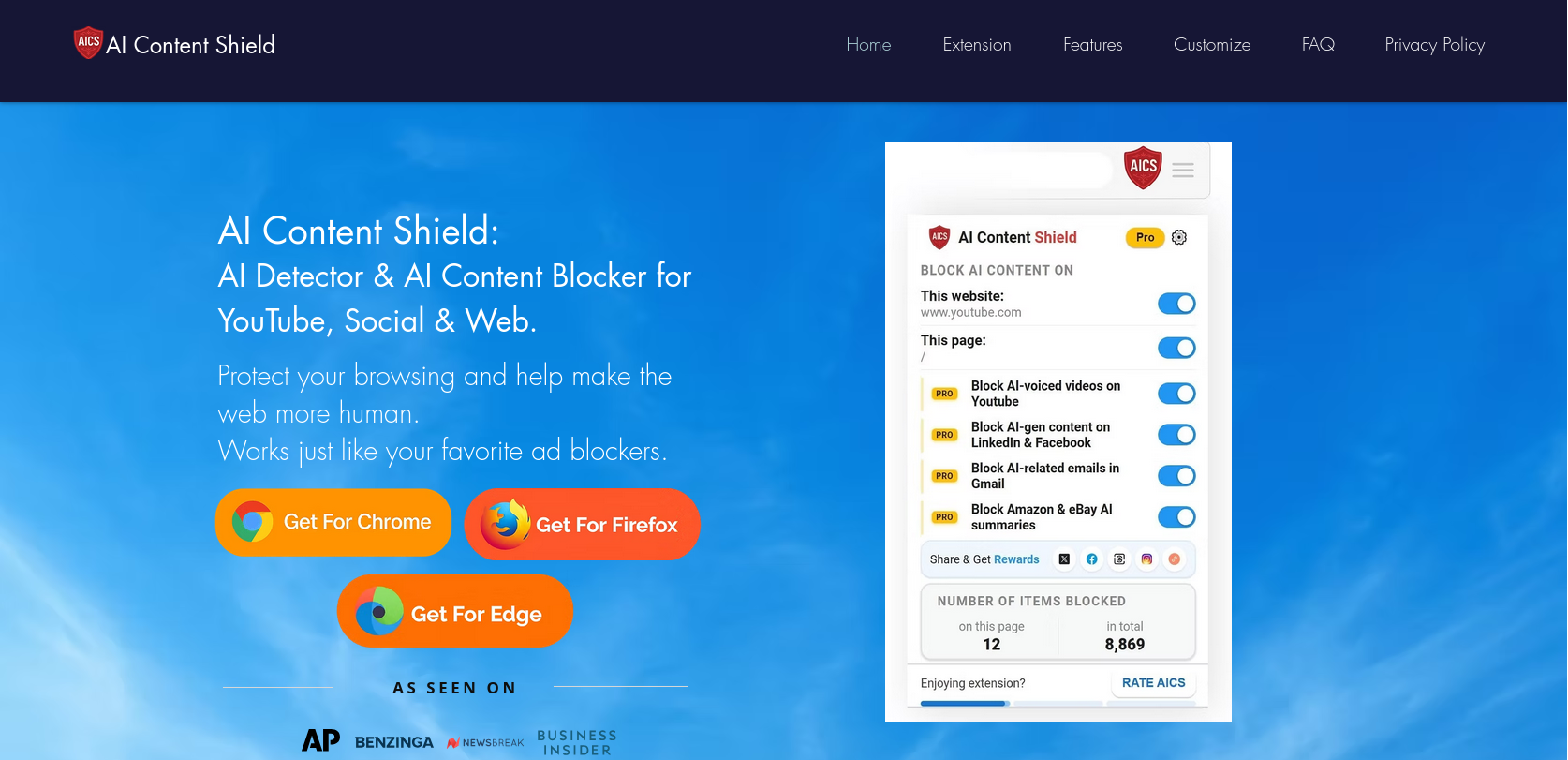Share via the Instagram icon
1568x760 pixels.
[1146, 559]
